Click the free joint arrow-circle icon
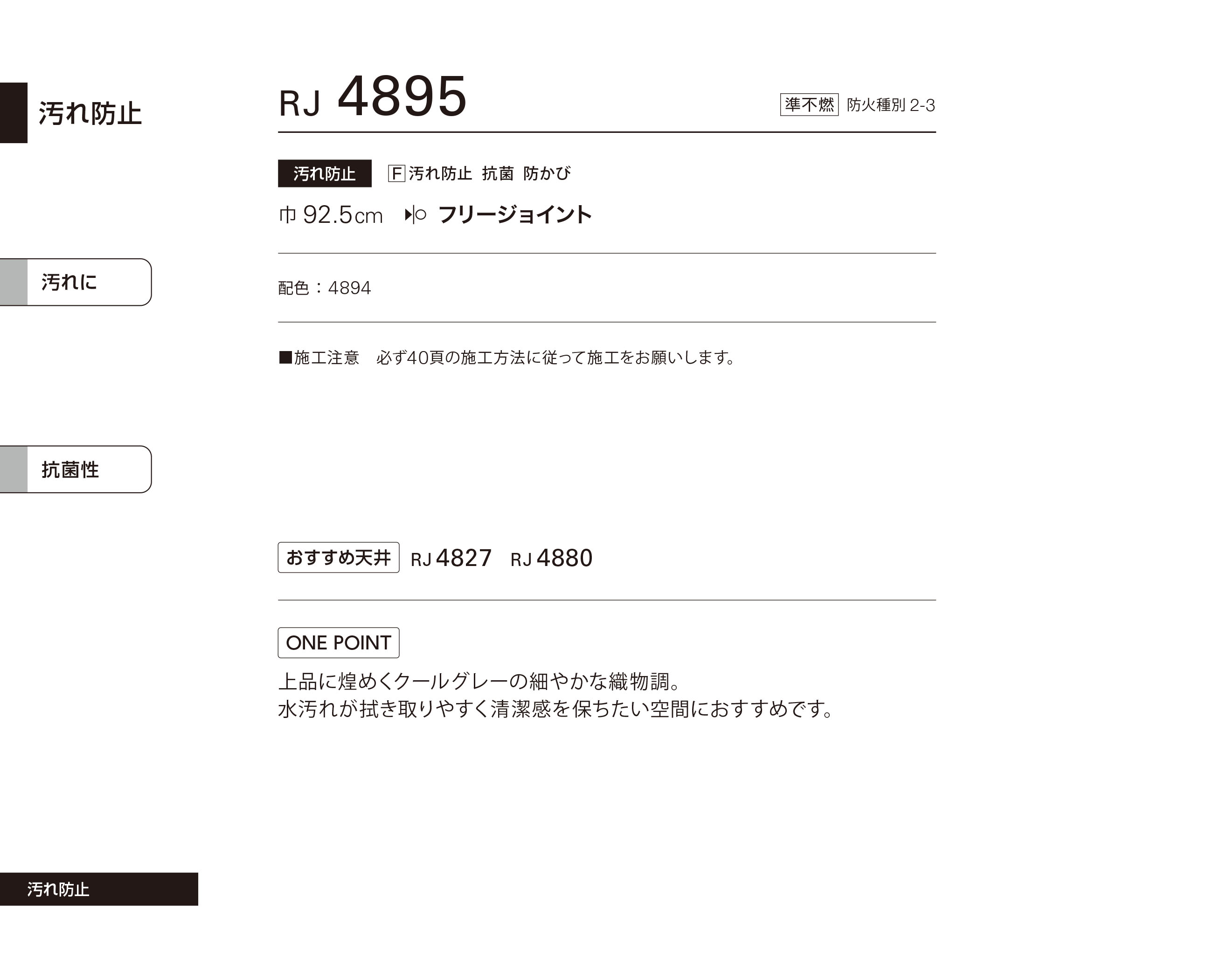This screenshot has height=980, width=1228. pyautogui.click(x=415, y=214)
